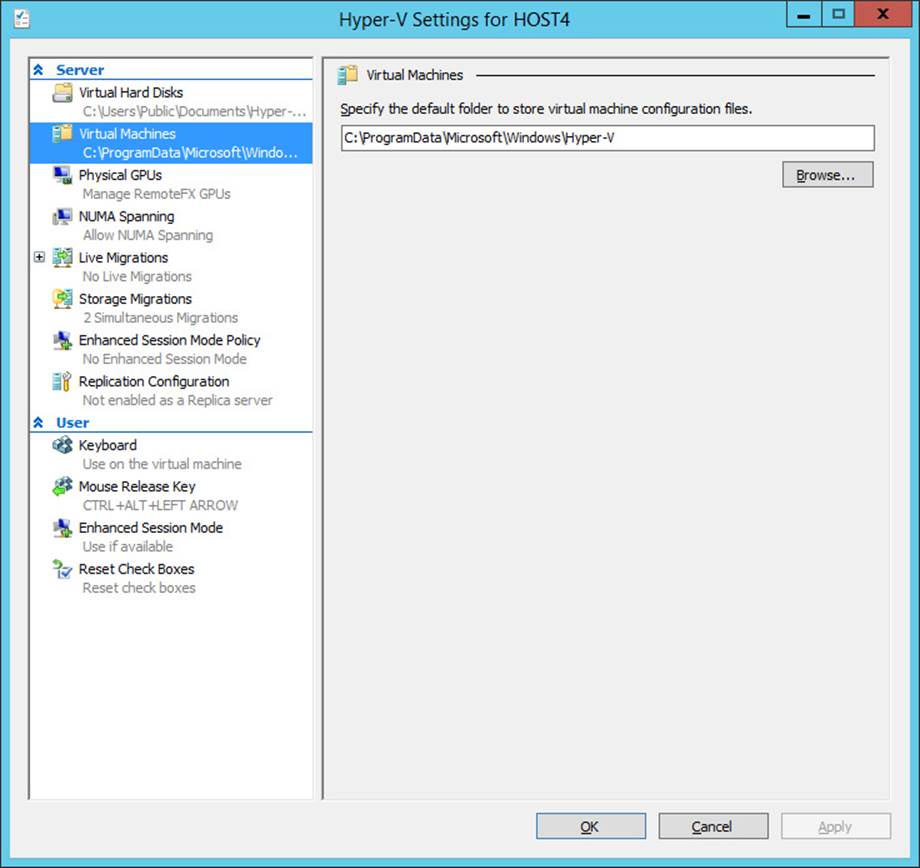Image resolution: width=920 pixels, height=868 pixels.
Task: Open Live Migrations settings
Action: [x=123, y=258]
